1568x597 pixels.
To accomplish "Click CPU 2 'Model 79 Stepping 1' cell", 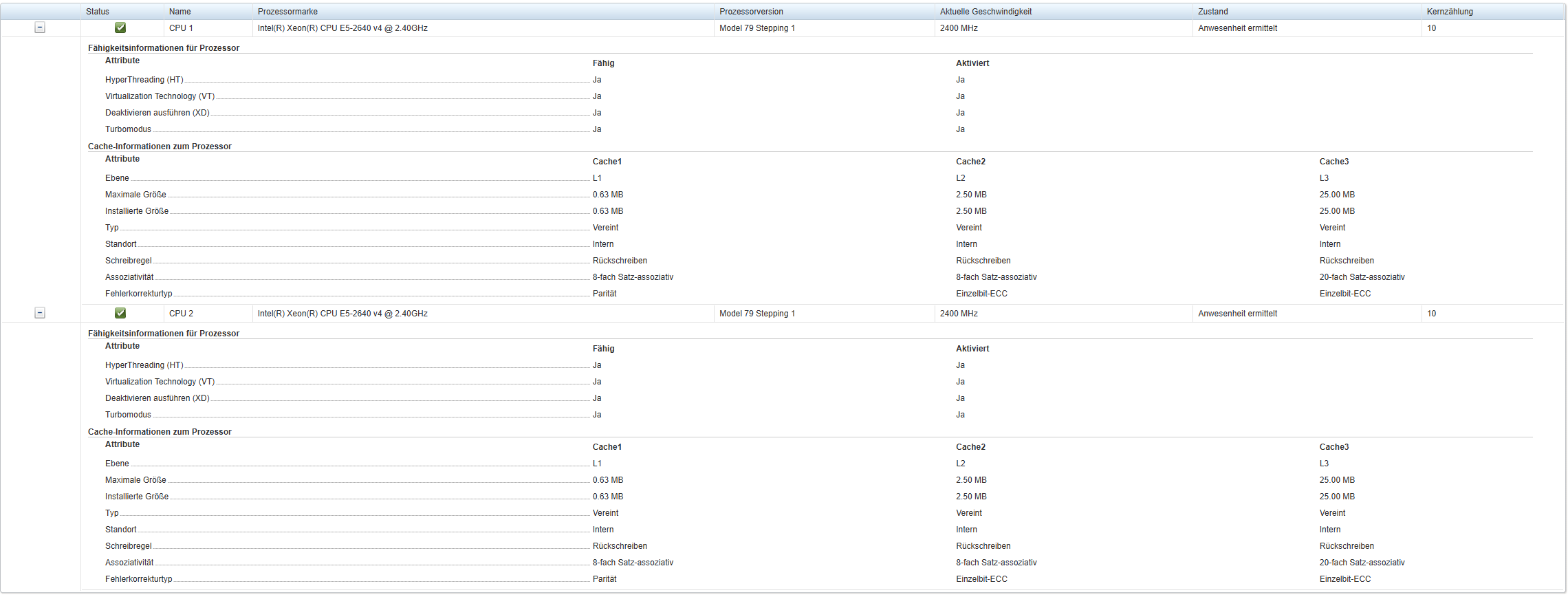I will (757, 314).
